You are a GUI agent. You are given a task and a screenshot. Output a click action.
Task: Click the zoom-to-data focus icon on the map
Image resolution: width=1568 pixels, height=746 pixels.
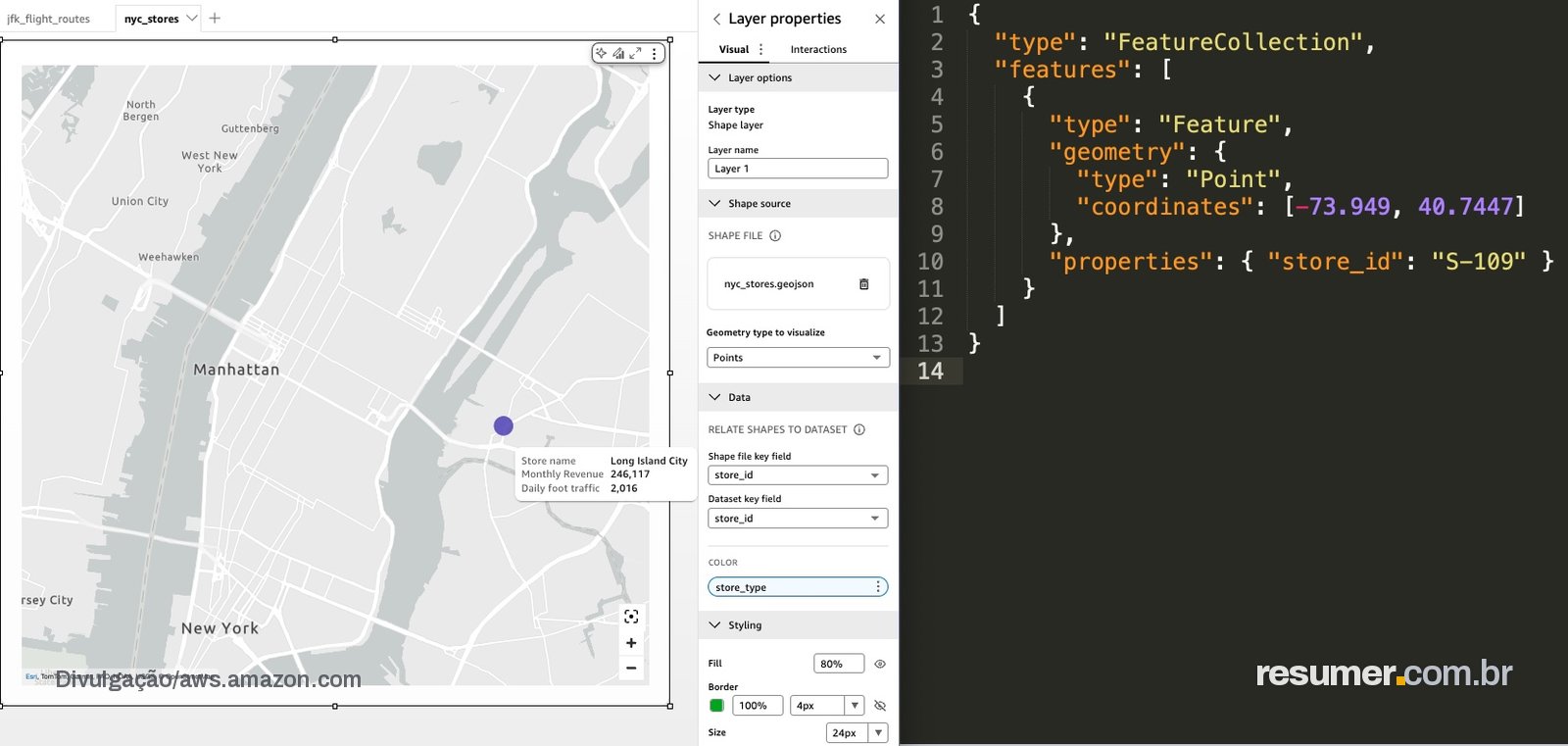pyautogui.click(x=631, y=617)
